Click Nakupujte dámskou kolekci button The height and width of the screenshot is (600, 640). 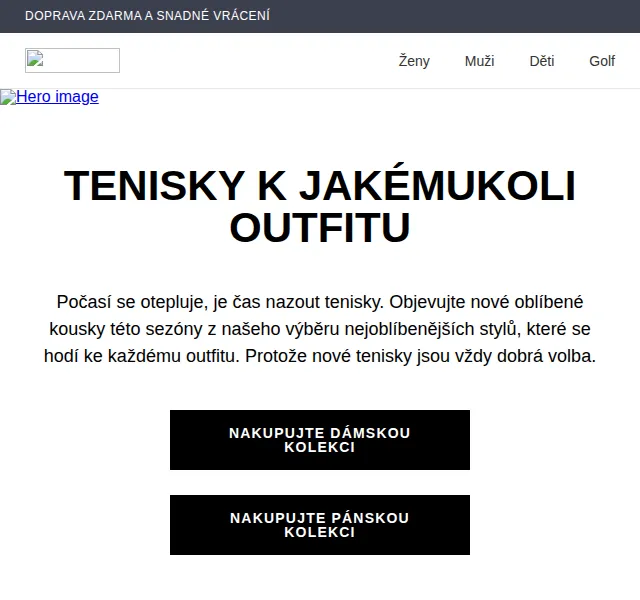(x=320, y=440)
